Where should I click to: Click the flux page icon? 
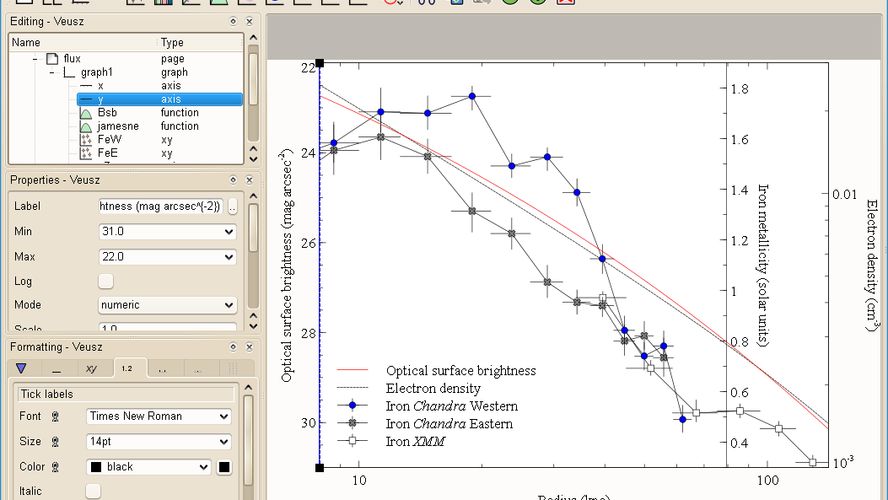click(x=52, y=59)
